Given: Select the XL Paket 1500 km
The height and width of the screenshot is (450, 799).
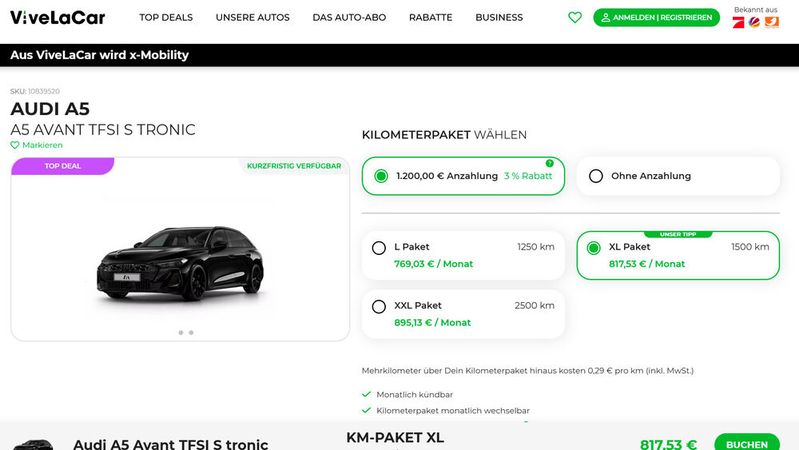Looking at the screenshot, I should tap(678, 255).
